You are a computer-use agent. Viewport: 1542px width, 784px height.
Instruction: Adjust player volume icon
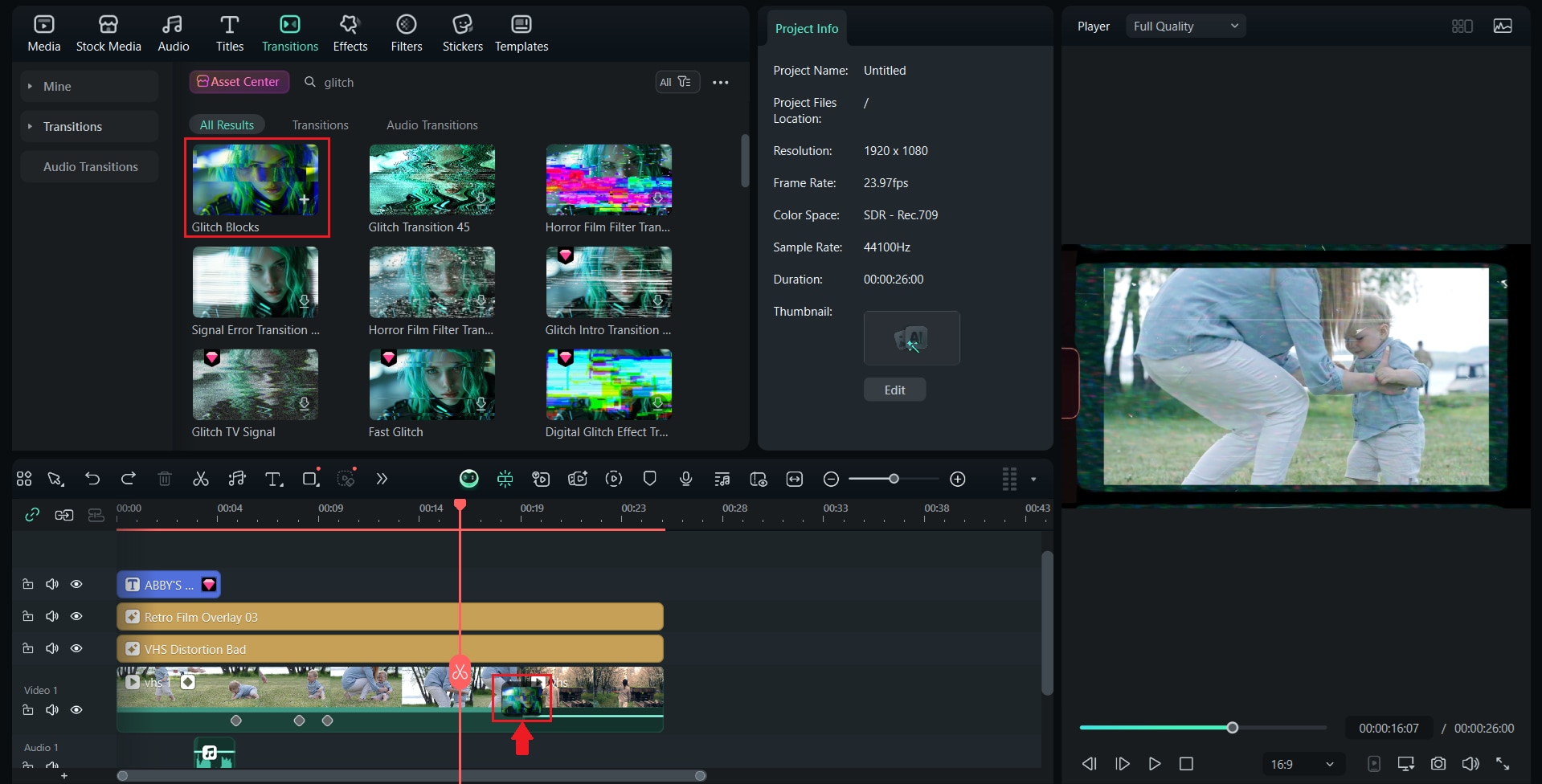tap(1470, 763)
